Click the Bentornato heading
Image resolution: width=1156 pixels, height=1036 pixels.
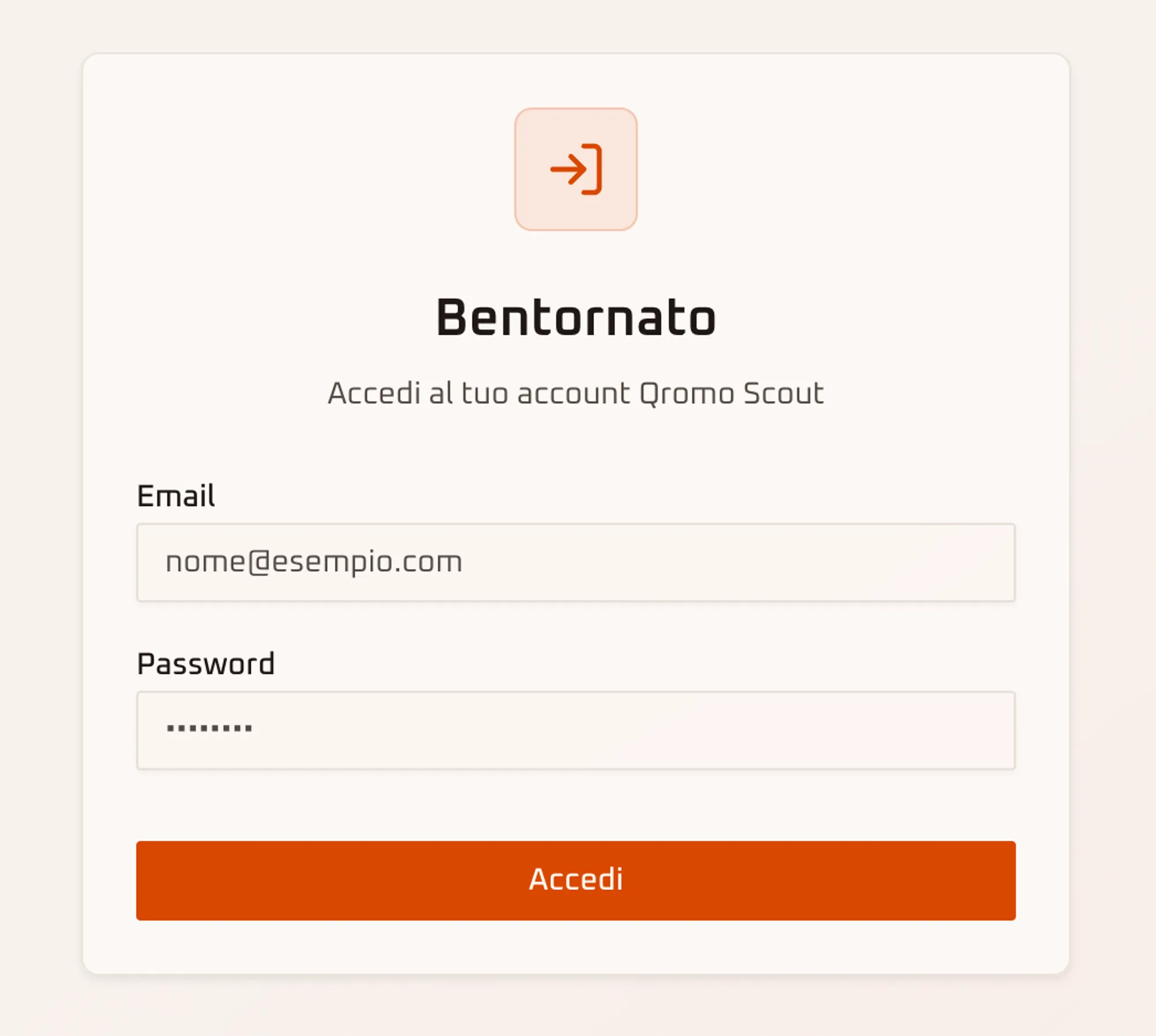pos(576,317)
